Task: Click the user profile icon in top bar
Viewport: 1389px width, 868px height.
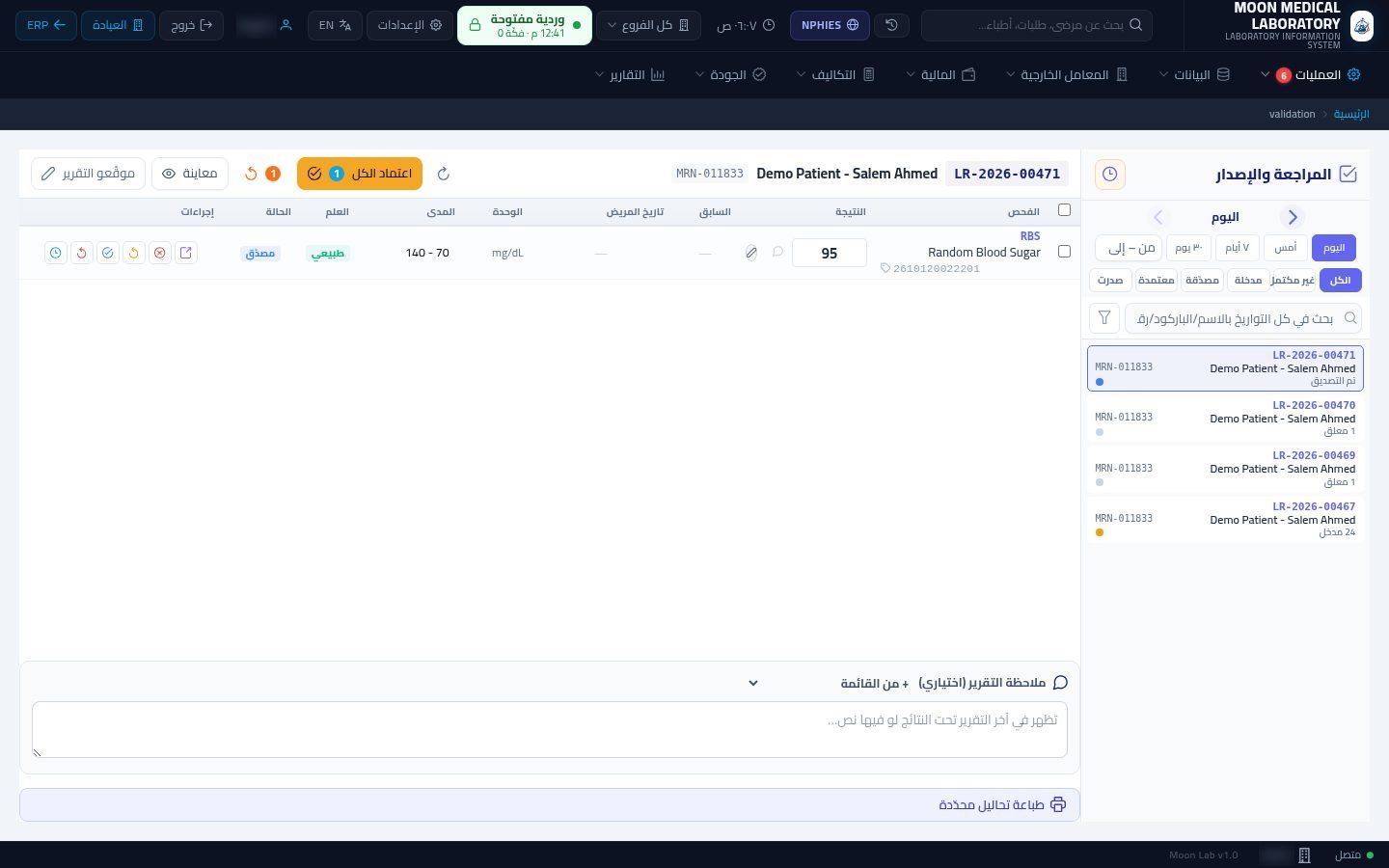Action: (x=286, y=25)
